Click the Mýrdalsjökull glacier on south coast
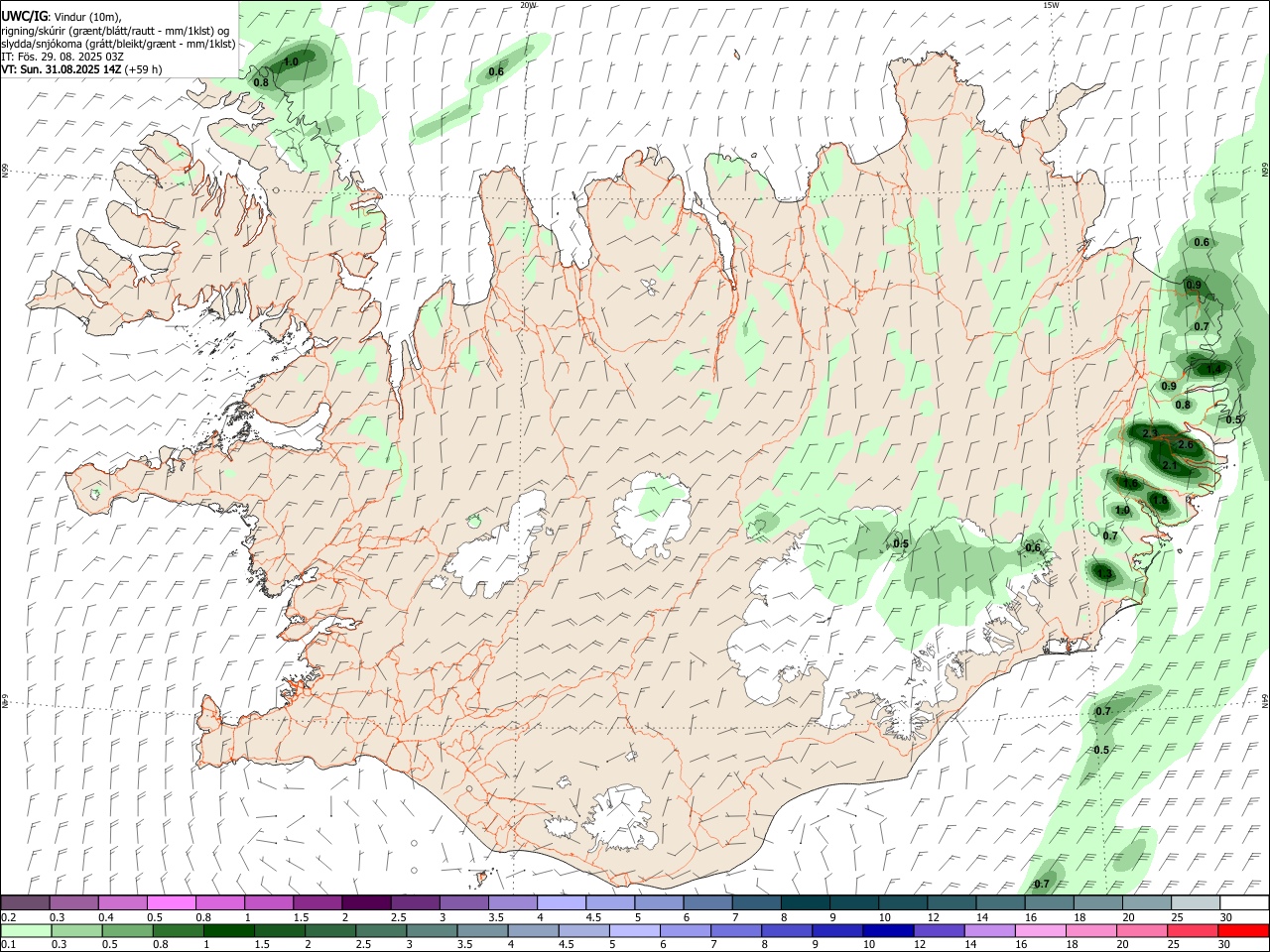This screenshot has width=1270, height=952. pos(622,818)
